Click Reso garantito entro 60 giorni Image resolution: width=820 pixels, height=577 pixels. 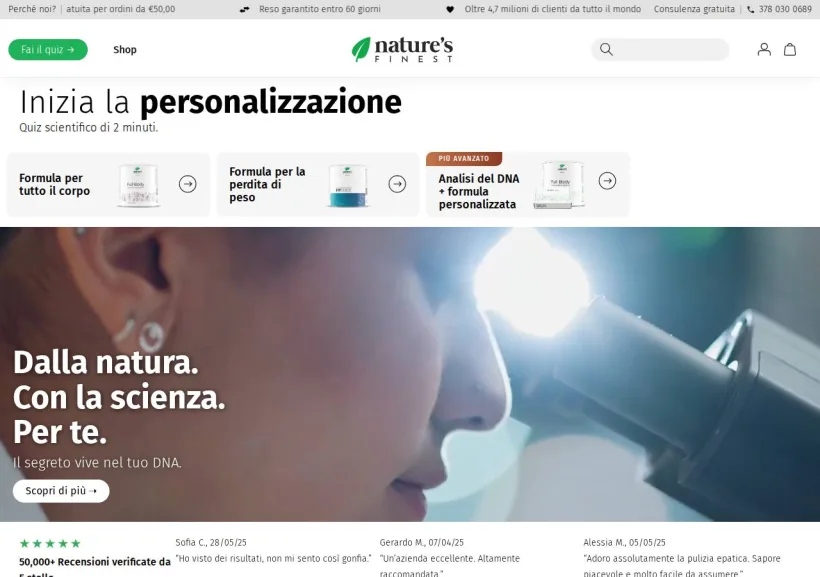320,9
